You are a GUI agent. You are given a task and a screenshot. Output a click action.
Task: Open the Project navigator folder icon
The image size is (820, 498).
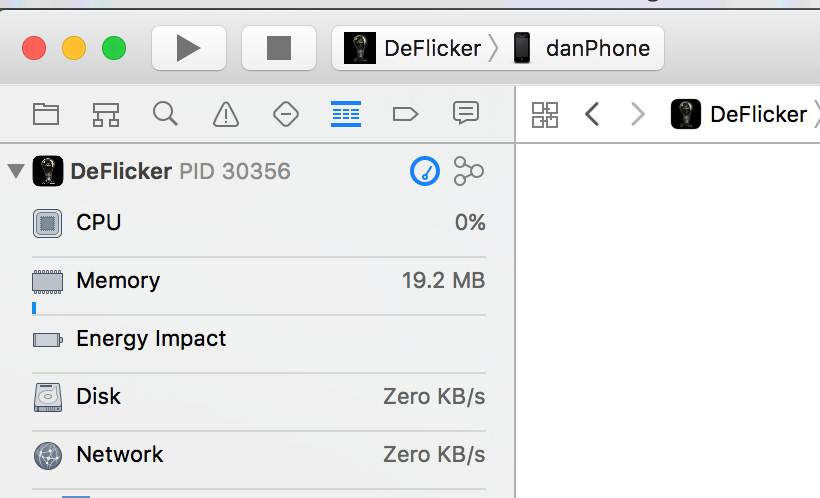click(x=46, y=114)
